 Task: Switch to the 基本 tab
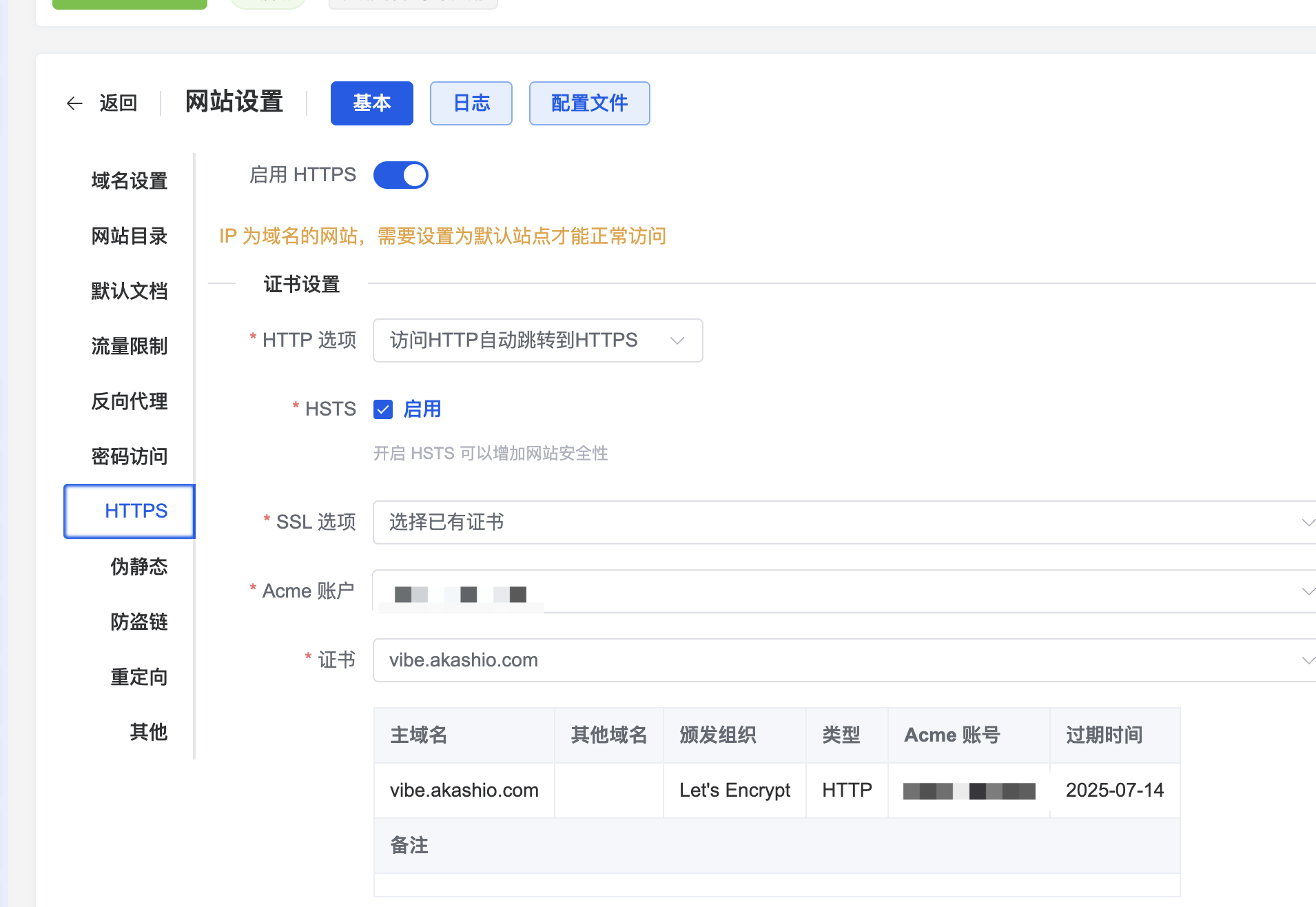tap(372, 103)
